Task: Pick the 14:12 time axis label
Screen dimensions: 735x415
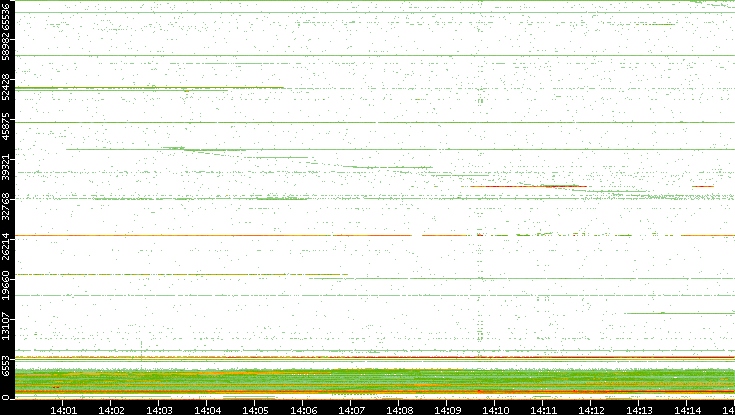Action: click(x=592, y=409)
